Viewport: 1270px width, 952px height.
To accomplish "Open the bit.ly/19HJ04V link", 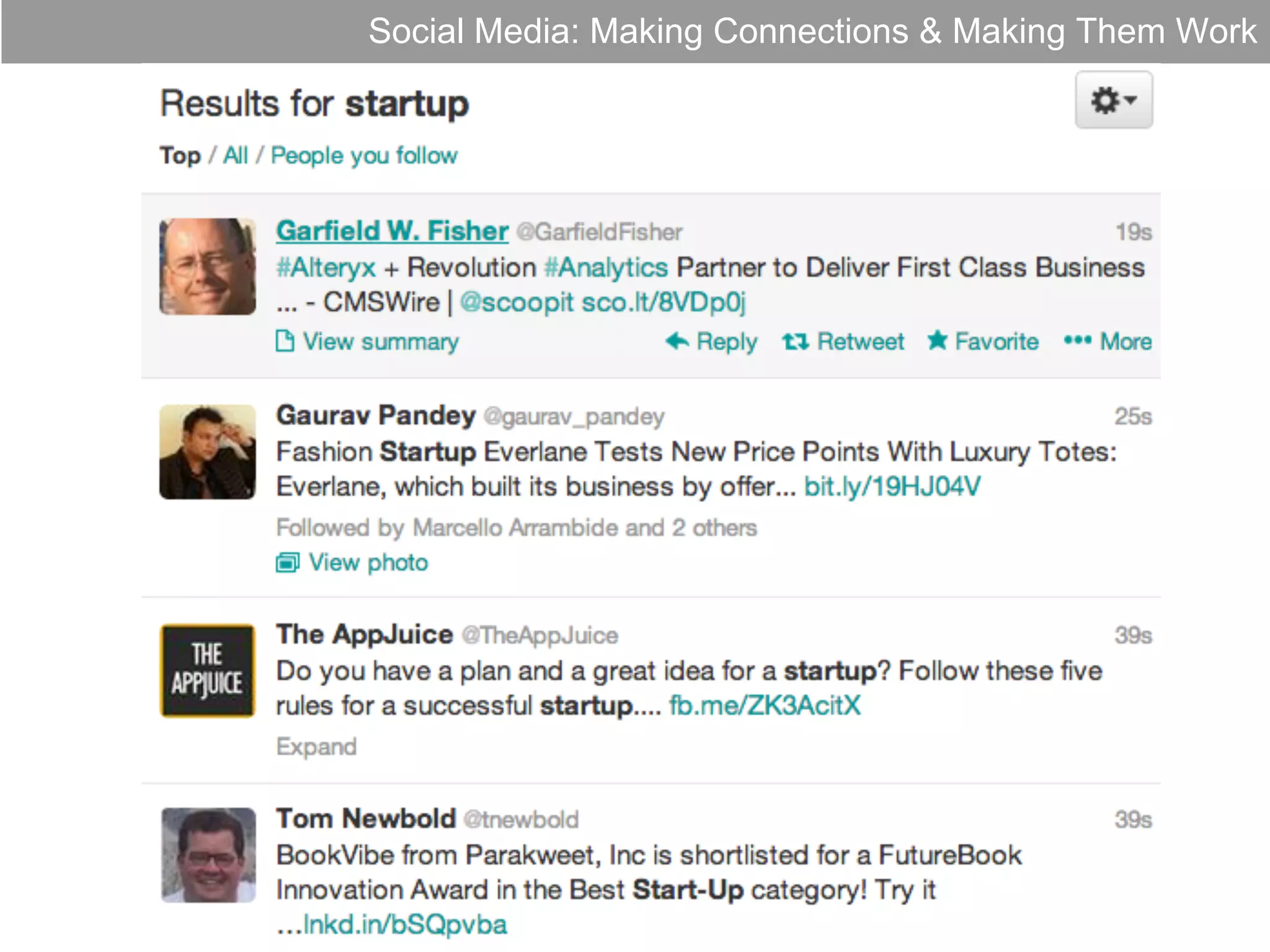I will point(892,487).
